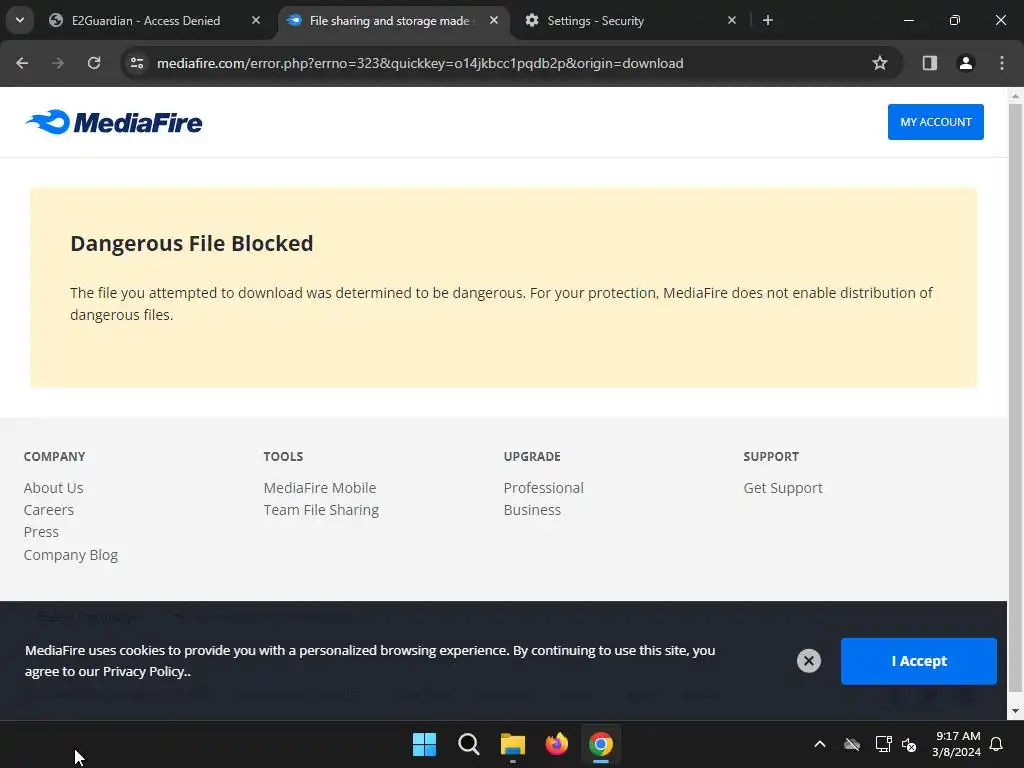Open the Chrome profile menu
This screenshot has width=1024, height=768.
pos(965,63)
